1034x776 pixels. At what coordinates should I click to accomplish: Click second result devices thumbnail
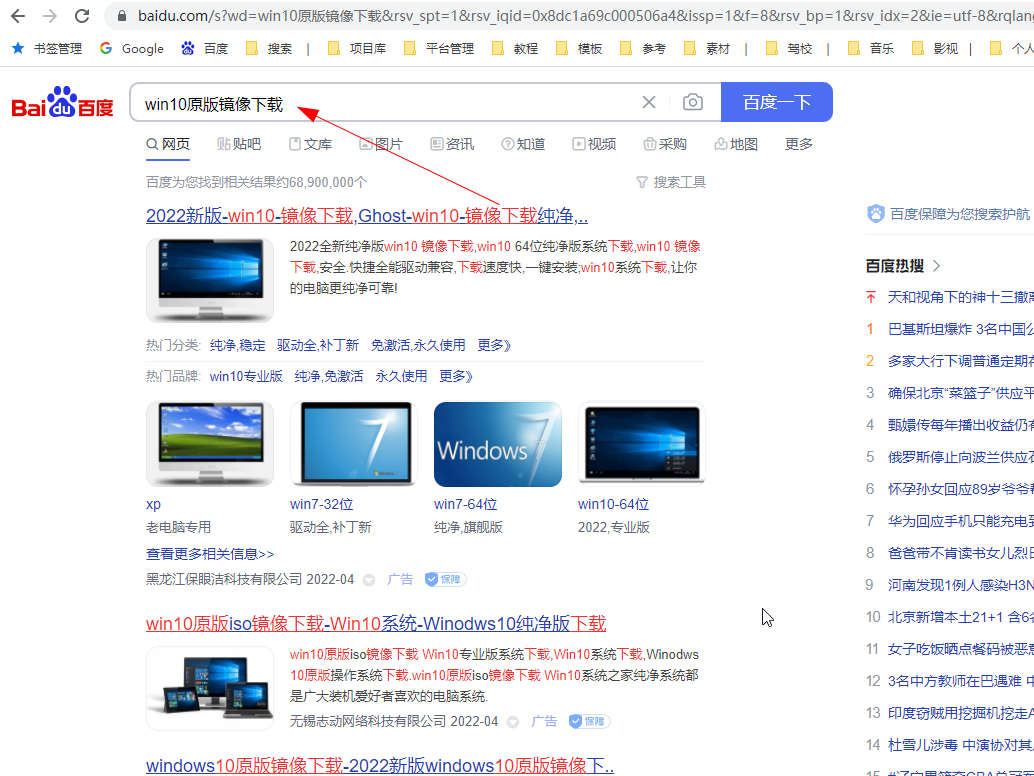pyautogui.click(x=210, y=688)
